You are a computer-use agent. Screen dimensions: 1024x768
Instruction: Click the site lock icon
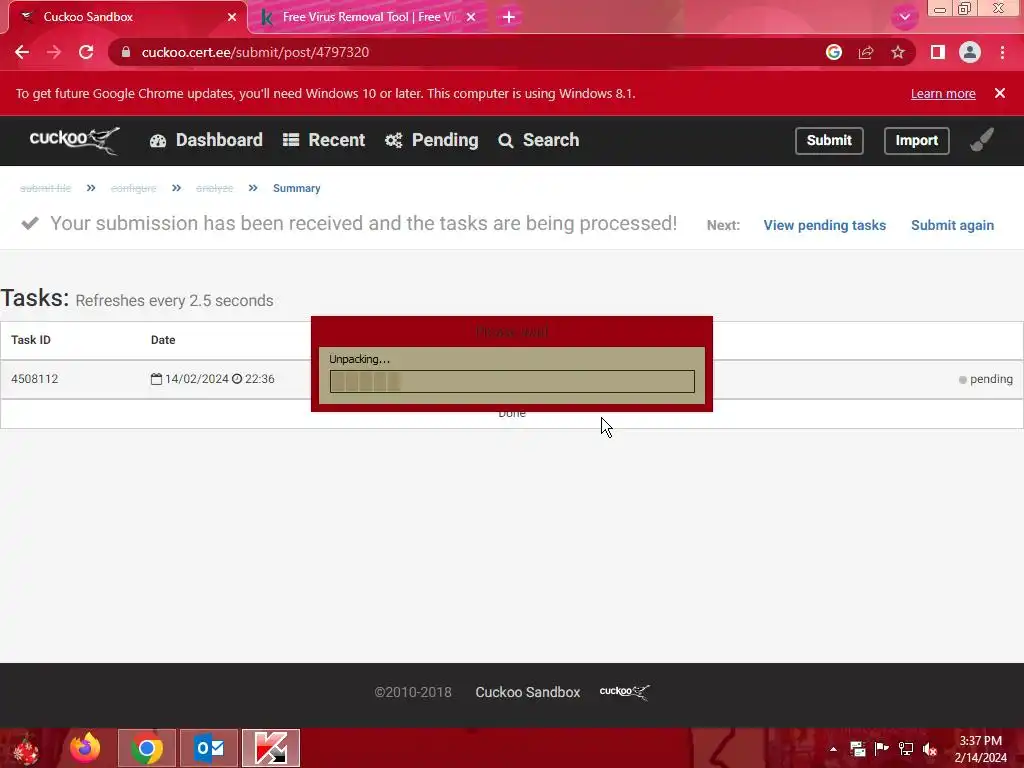pyautogui.click(x=126, y=52)
